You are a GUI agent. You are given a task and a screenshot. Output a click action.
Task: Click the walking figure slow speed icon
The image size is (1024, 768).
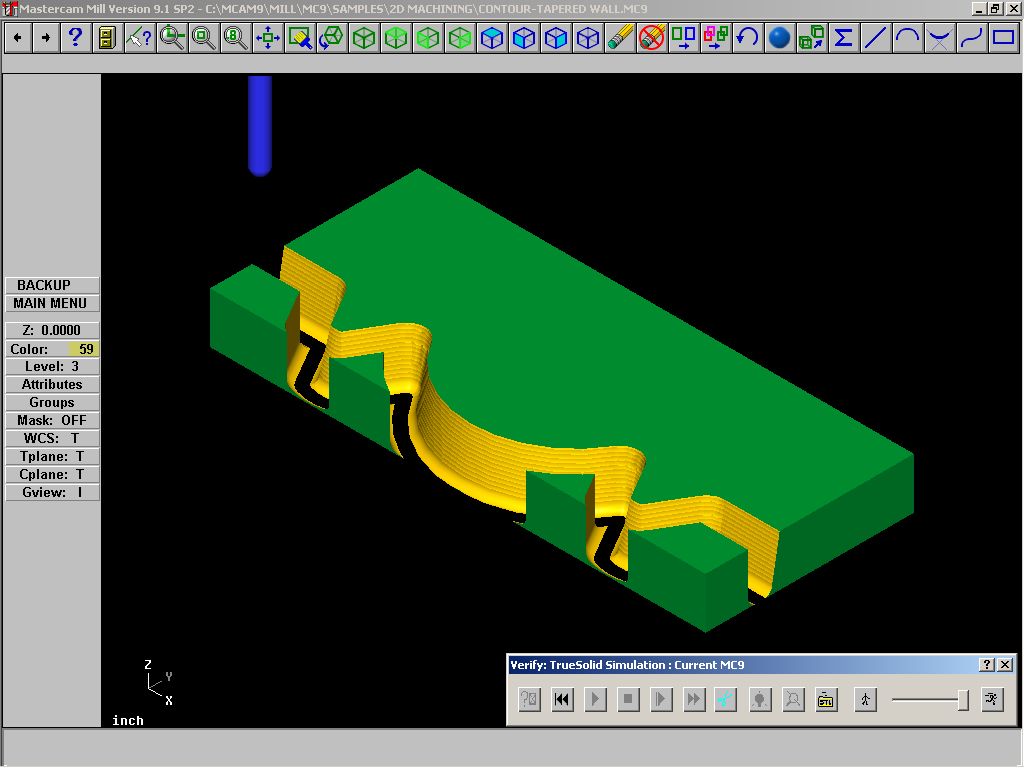click(x=865, y=700)
